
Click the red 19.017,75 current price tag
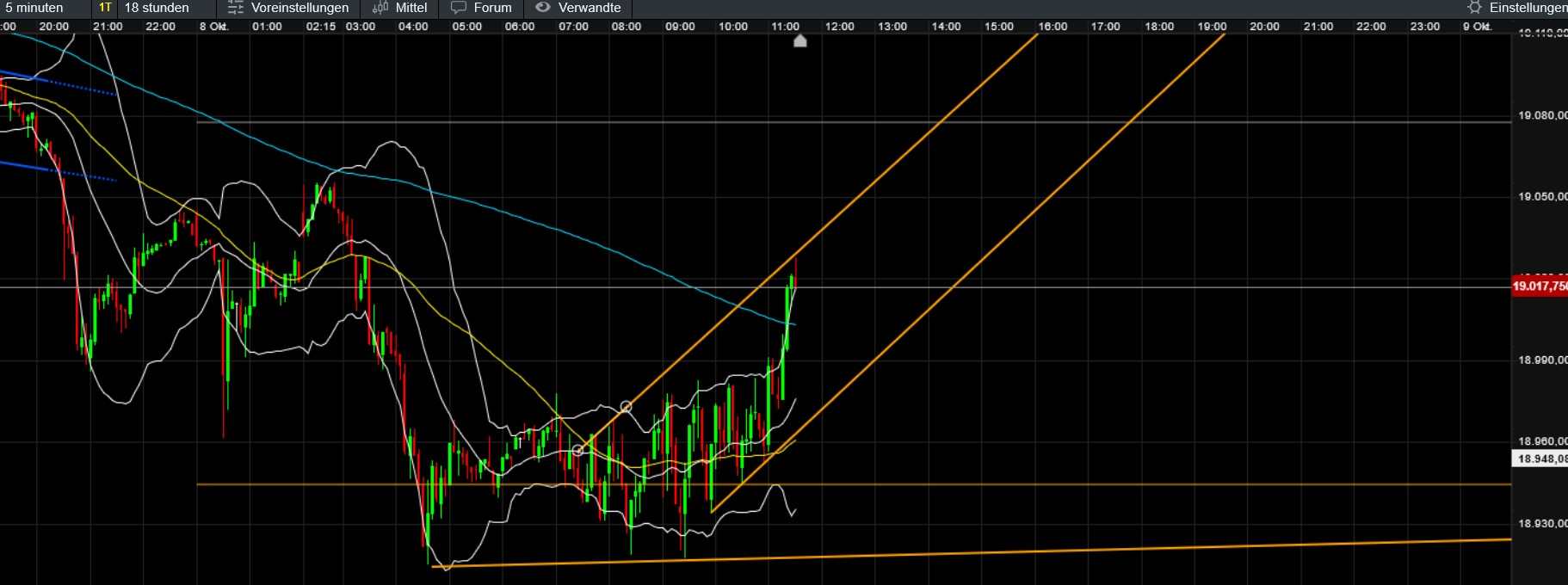point(1540,286)
